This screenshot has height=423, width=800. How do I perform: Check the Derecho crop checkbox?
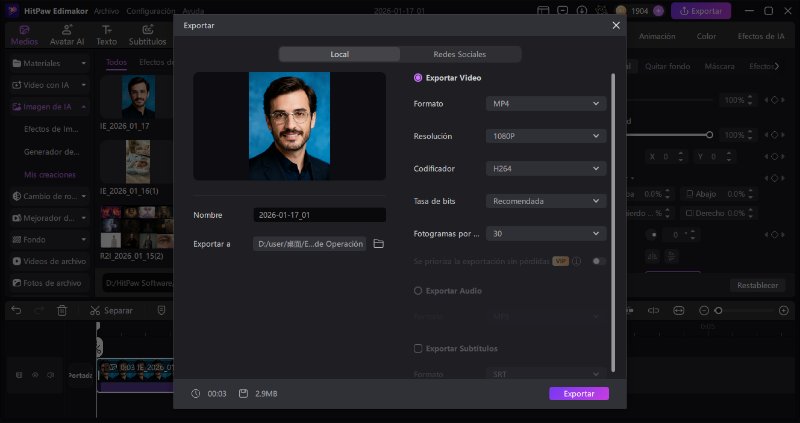689,213
